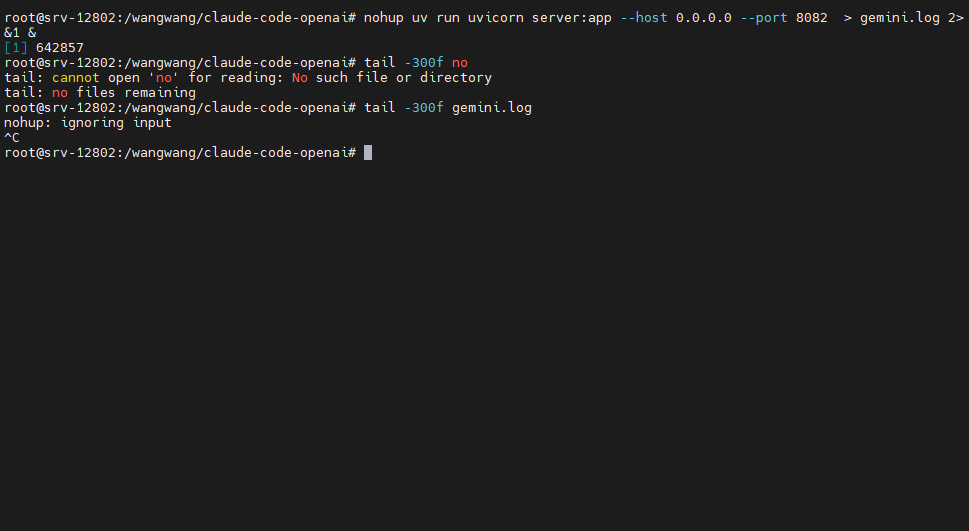Click the job number [1] in brackets

tap(16, 48)
